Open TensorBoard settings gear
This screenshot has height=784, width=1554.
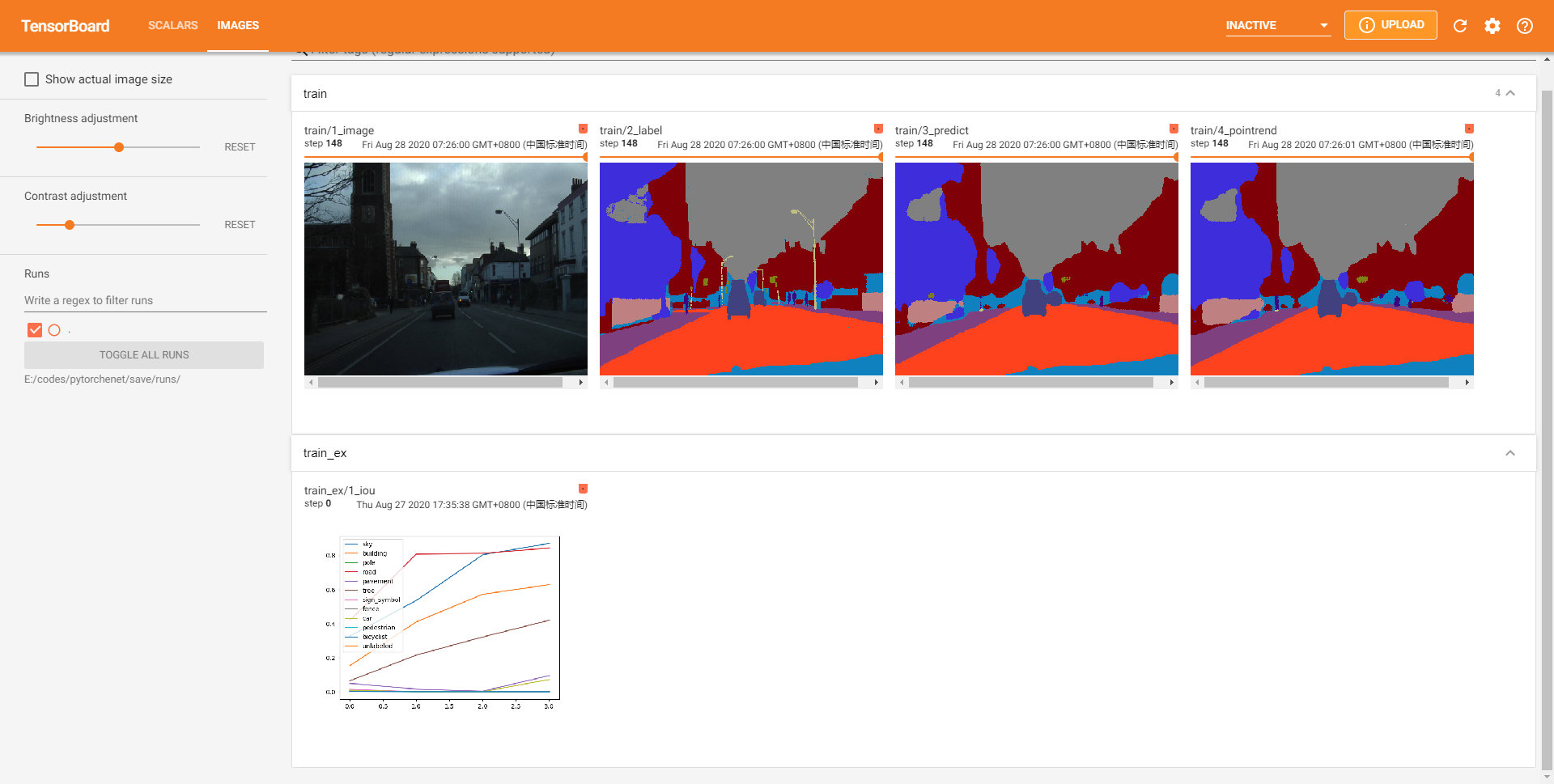[1492, 26]
